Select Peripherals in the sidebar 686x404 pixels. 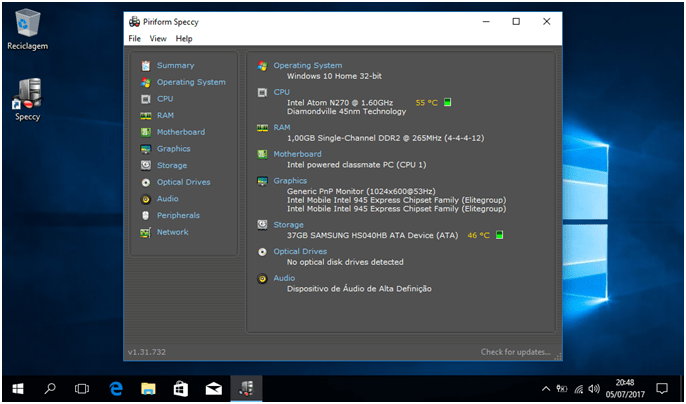(x=178, y=215)
